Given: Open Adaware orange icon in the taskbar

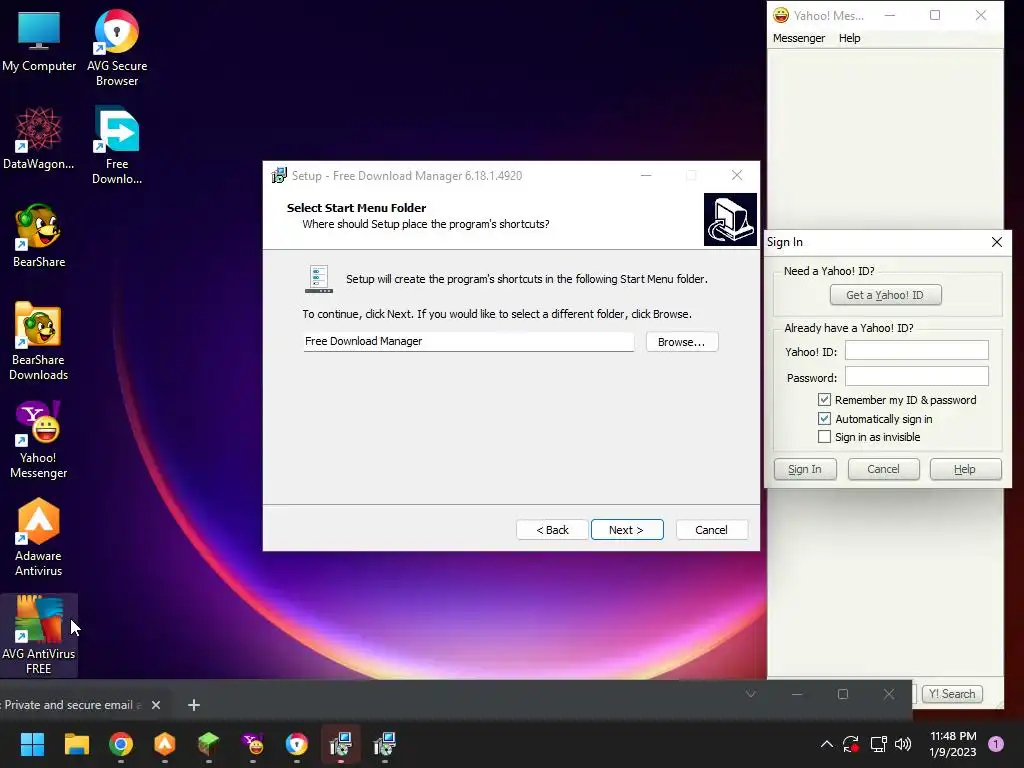Looking at the screenshot, I should tap(165, 744).
